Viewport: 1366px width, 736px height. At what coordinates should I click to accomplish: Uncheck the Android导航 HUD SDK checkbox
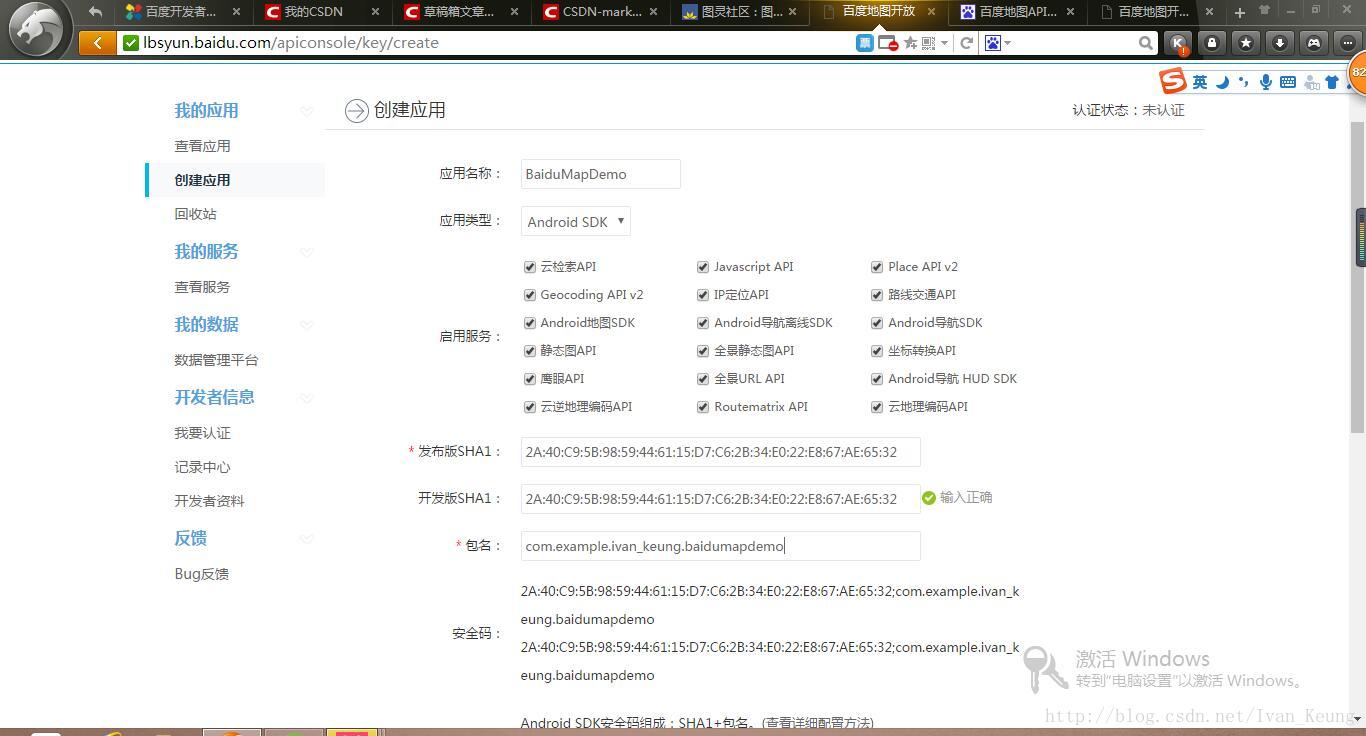(878, 379)
